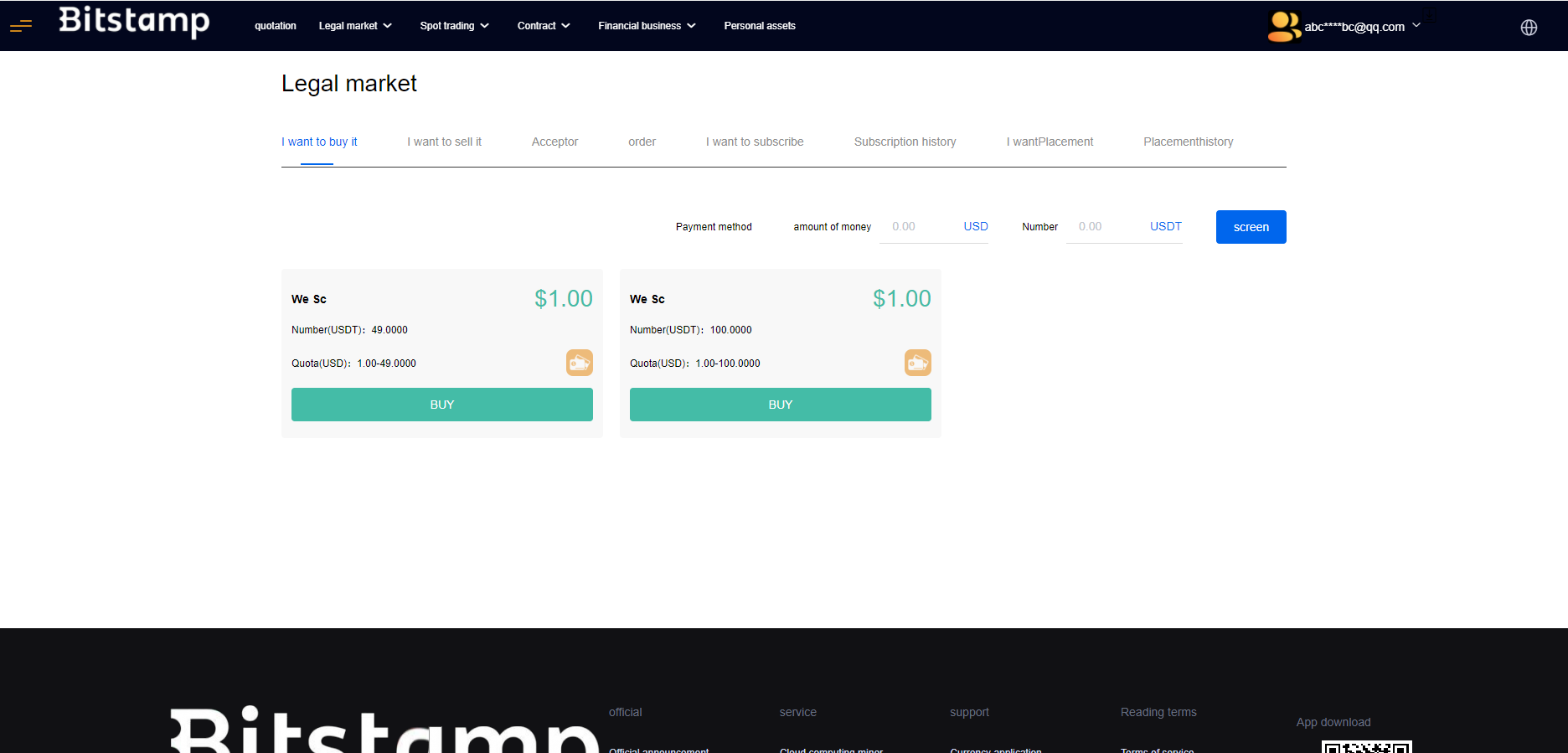Click payment icon on 49.0000 USDT offer
Viewport: 1568px width, 753px height.
(579, 363)
